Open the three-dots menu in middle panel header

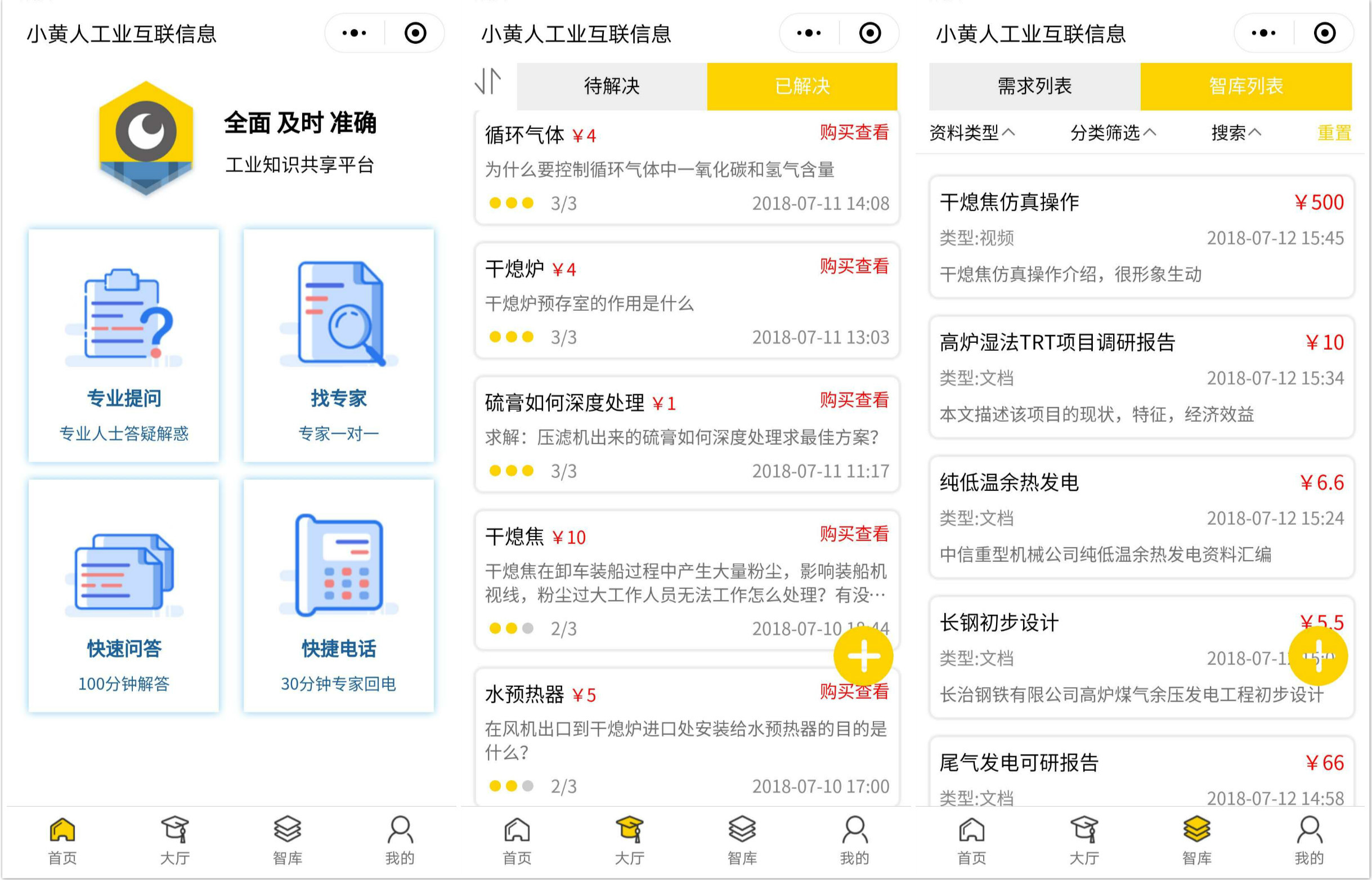(809, 33)
